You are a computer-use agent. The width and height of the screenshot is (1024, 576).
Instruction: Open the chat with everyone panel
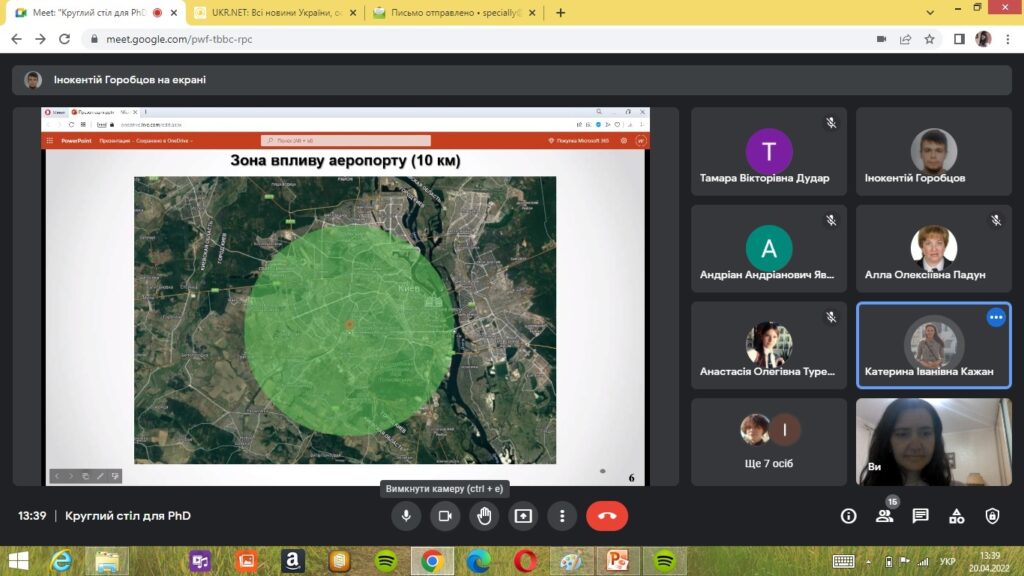coord(920,516)
